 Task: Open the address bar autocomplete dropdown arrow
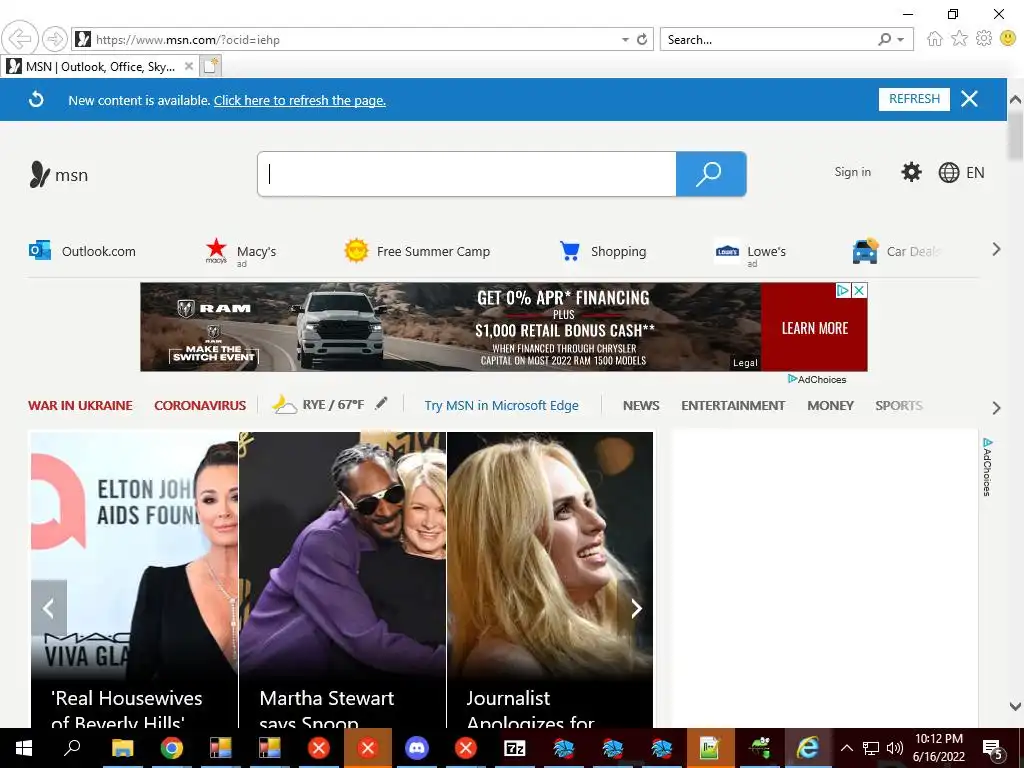(x=625, y=40)
